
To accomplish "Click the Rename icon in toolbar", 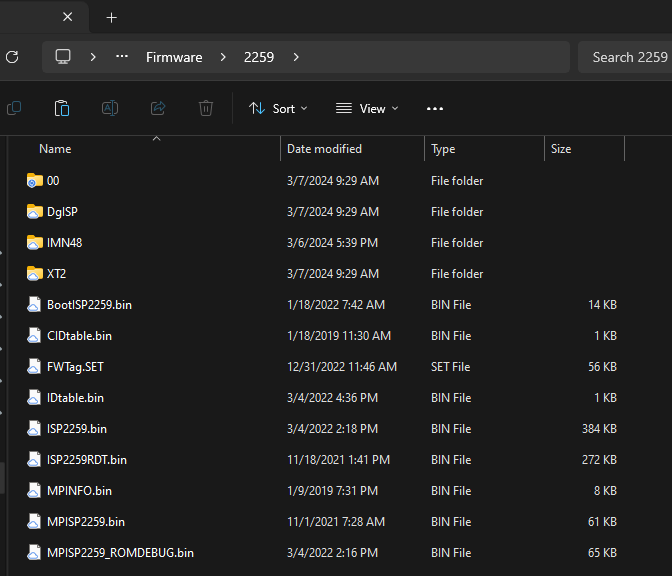I will tap(110, 108).
